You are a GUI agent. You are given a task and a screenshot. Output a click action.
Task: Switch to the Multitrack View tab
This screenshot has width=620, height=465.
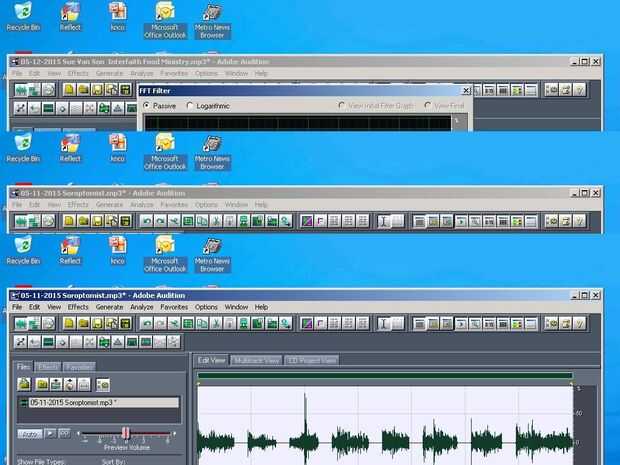(x=256, y=360)
